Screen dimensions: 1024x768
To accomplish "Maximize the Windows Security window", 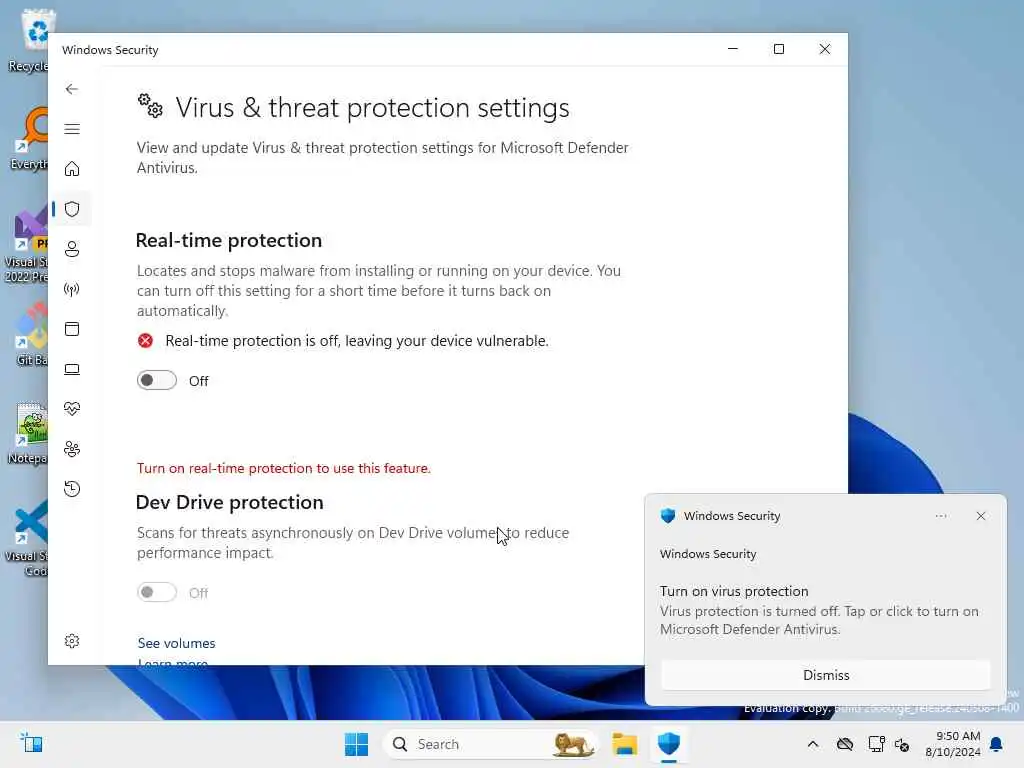I will point(778,49).
